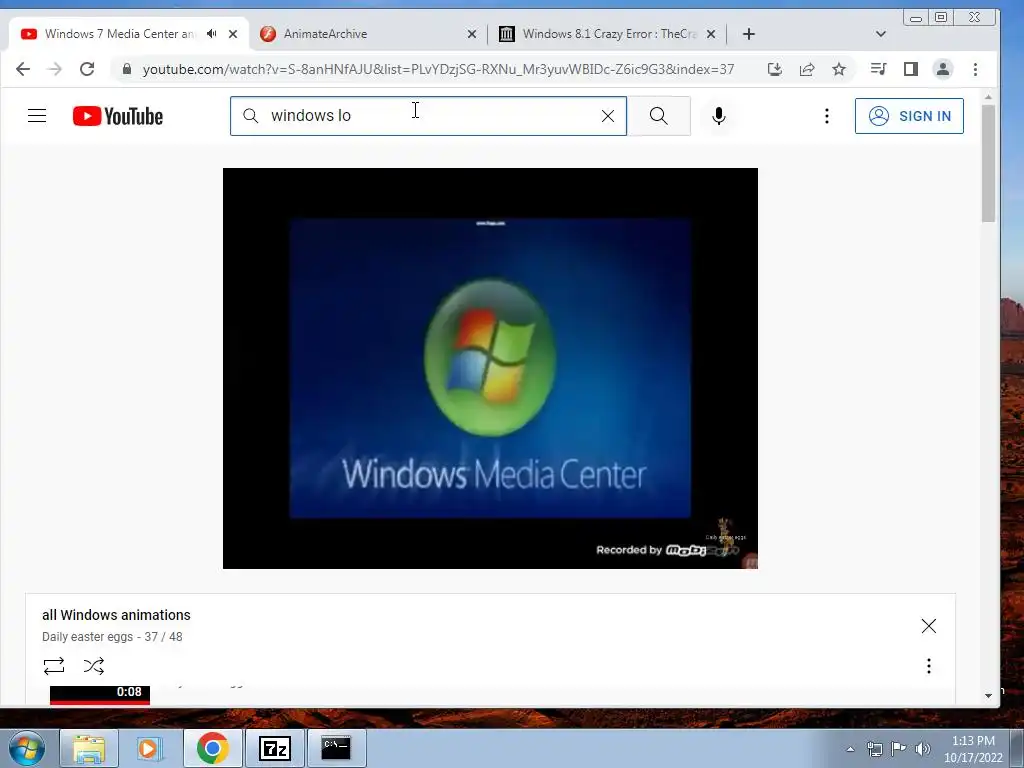
Task: Close the AnimateArchive tab
Action: (472, 34)
